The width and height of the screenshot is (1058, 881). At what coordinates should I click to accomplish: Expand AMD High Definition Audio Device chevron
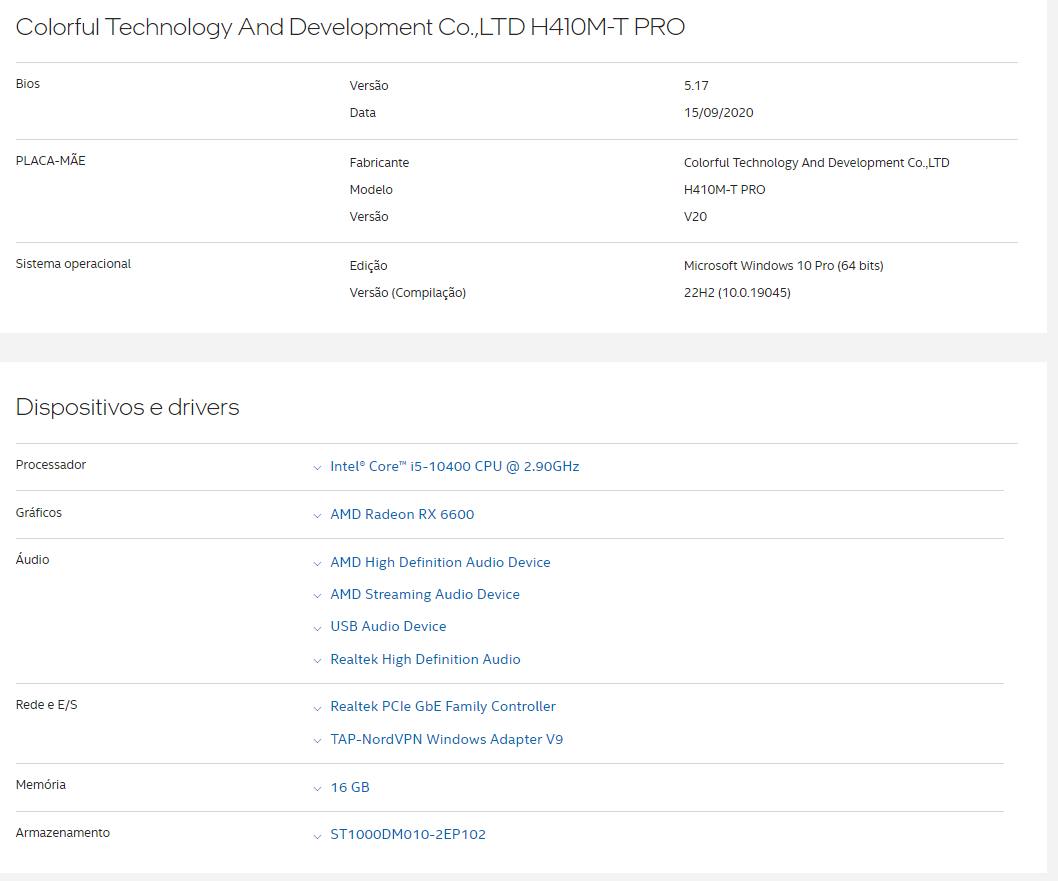[x=317, y=563]
